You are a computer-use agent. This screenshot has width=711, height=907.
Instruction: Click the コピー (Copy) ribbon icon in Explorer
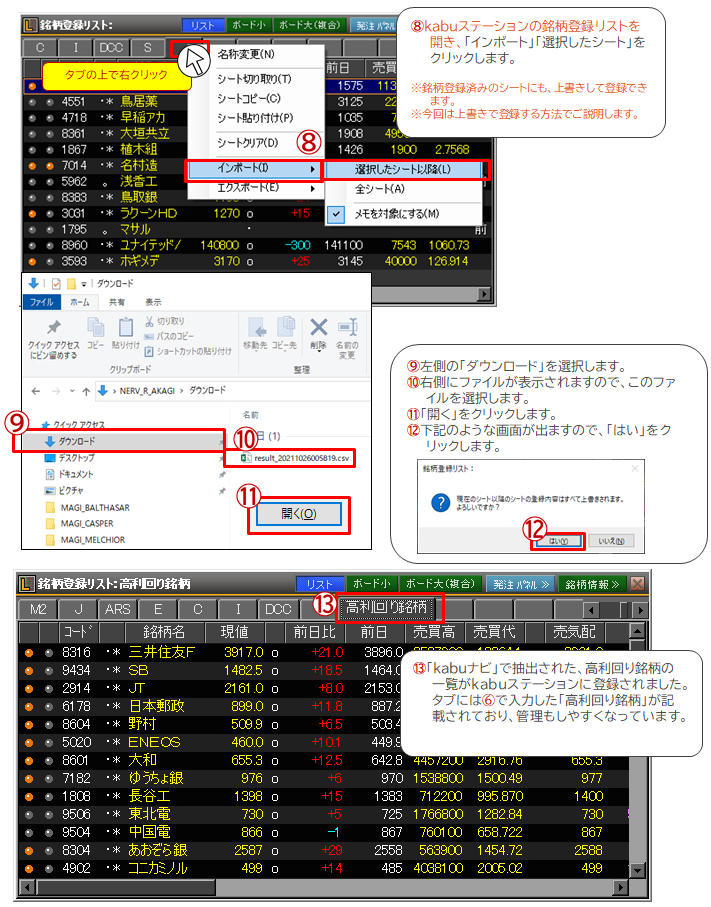click(x=95, y=327)
